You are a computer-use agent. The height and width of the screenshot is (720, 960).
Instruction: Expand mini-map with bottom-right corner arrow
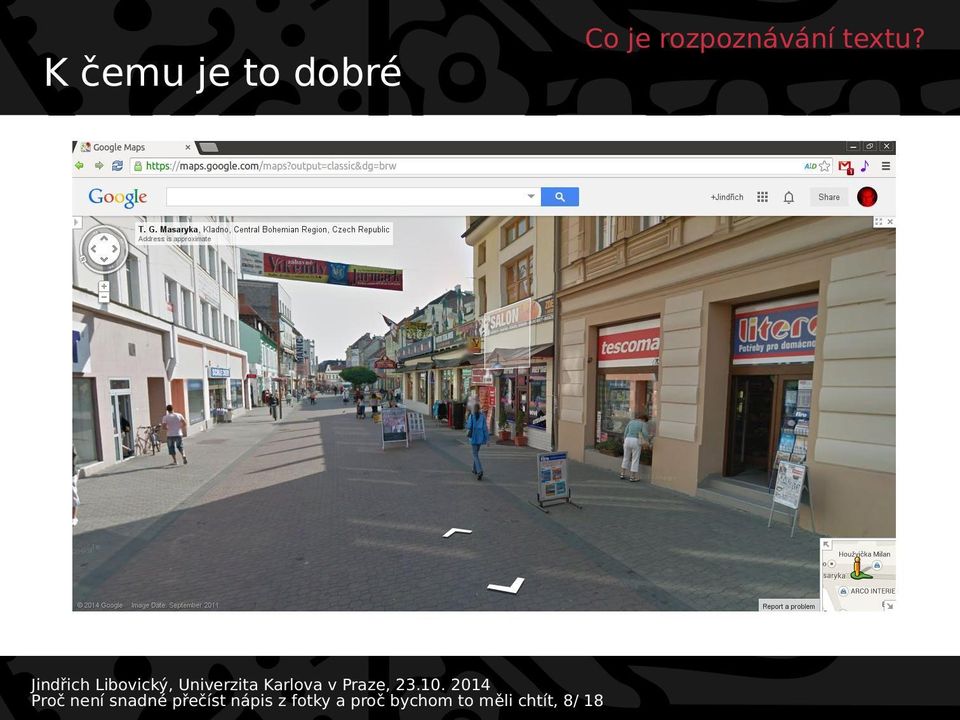tap(889, 606)
